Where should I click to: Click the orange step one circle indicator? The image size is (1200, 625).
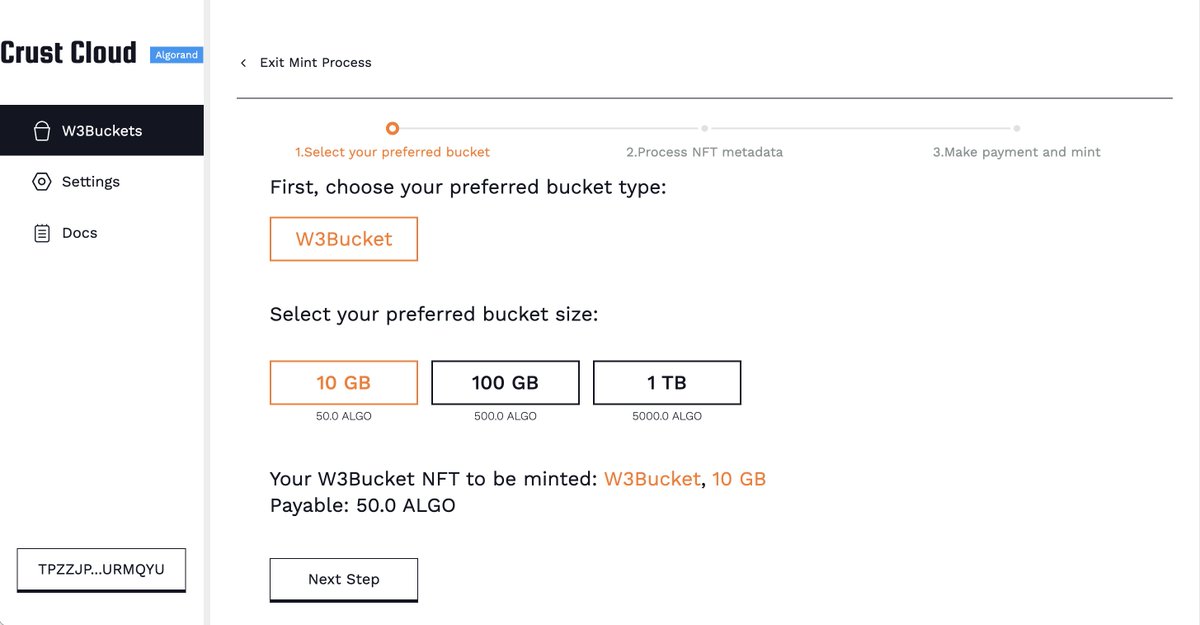[392, 128]
